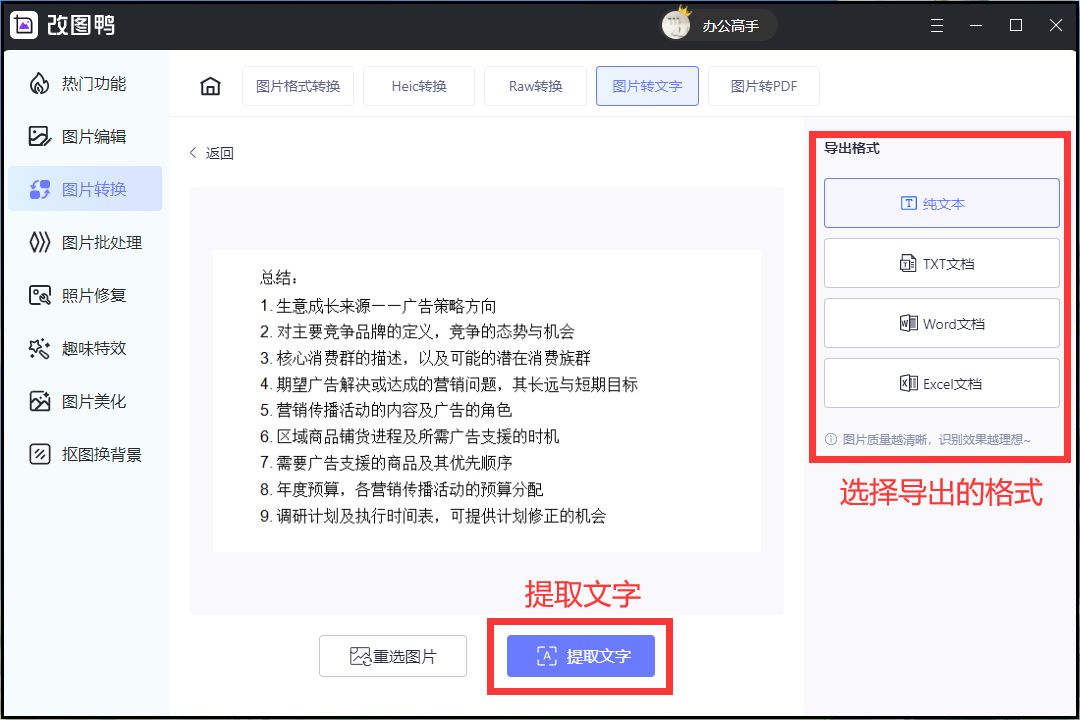
Task: Click 重选图片 to choose another image
Action: click(392, 656)
